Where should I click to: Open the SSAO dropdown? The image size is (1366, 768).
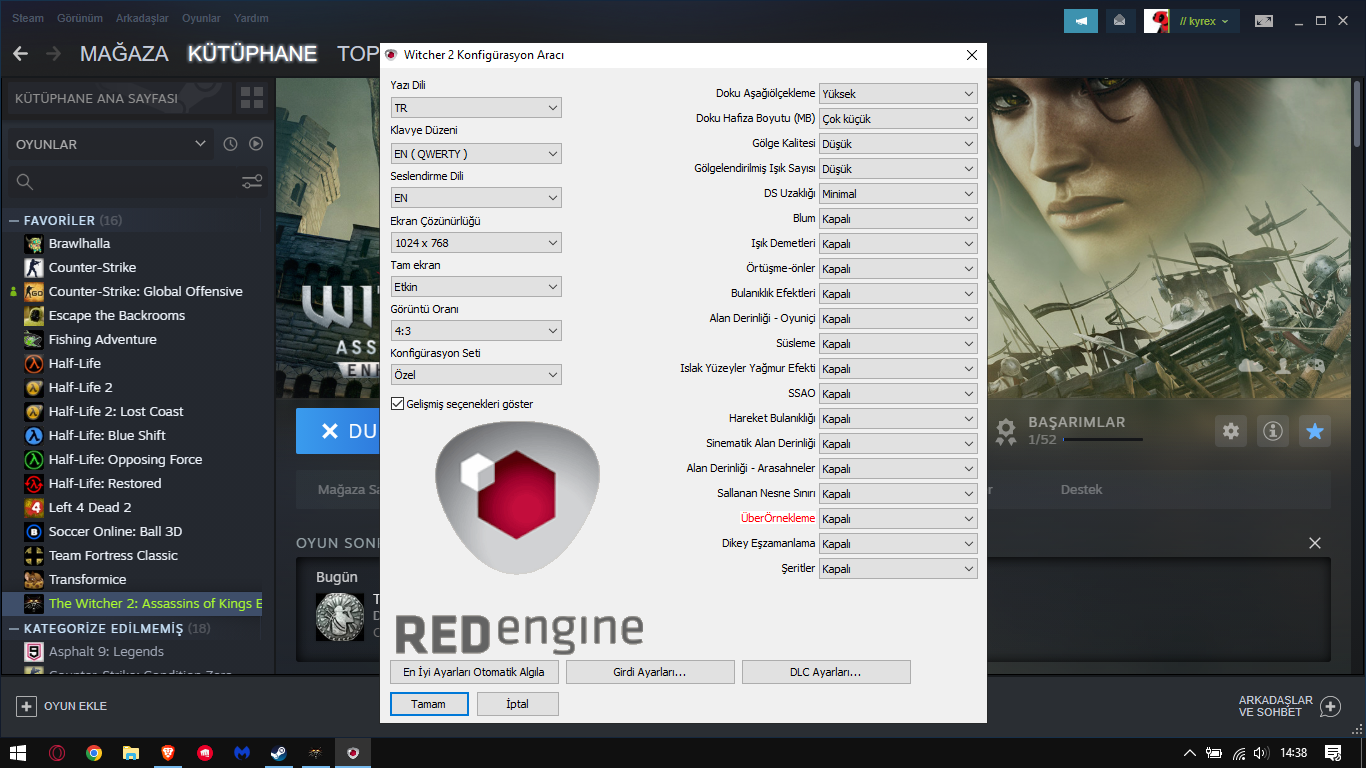pyautogui.click(x=898, y=393)
